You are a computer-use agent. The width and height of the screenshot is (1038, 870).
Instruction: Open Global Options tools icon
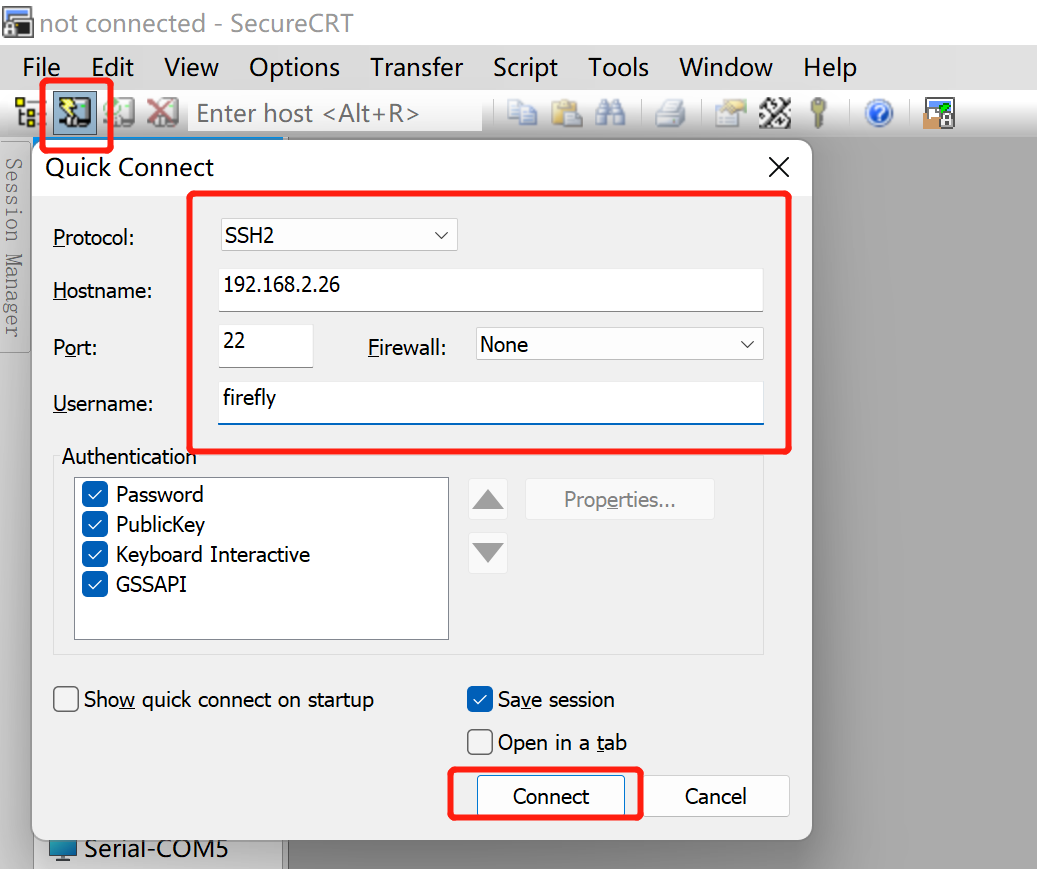(x=775, y=113)
